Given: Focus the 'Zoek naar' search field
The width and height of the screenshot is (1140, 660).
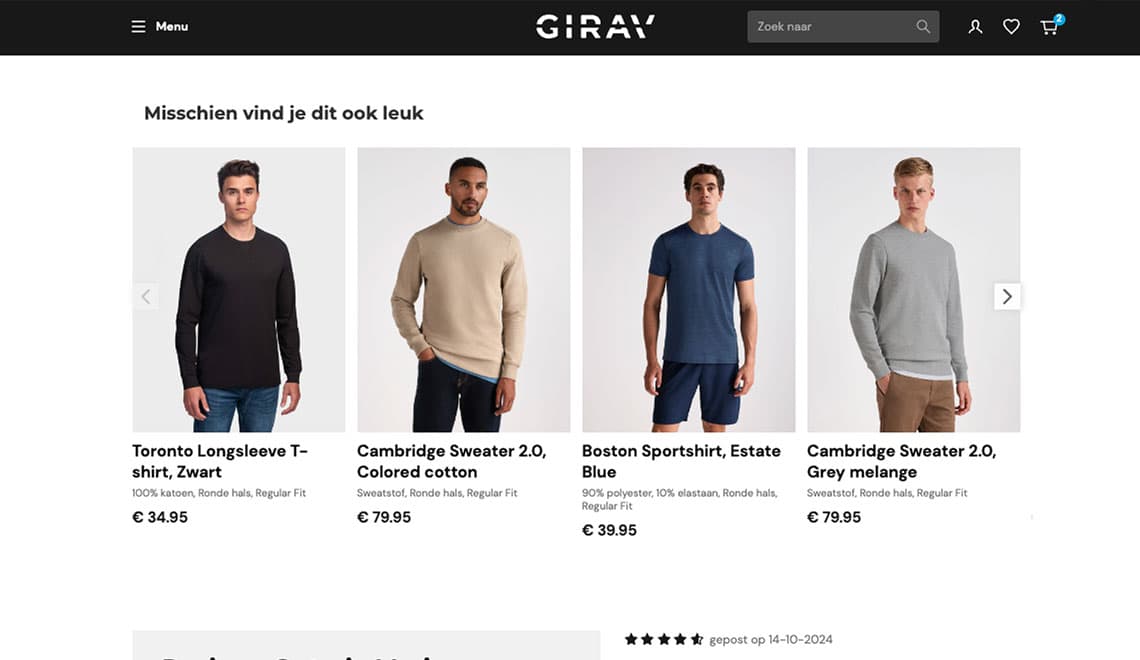Looking at the screenshot, I should click(843, 27).
